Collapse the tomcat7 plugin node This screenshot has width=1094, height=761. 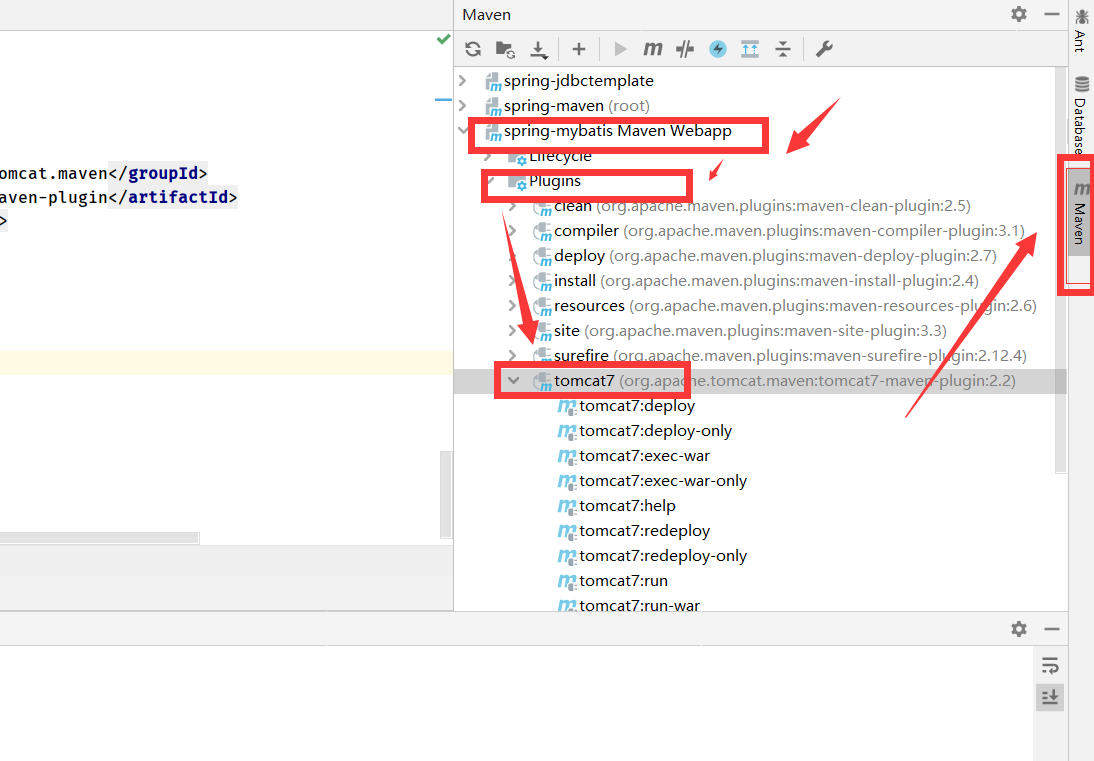[514, 381]
